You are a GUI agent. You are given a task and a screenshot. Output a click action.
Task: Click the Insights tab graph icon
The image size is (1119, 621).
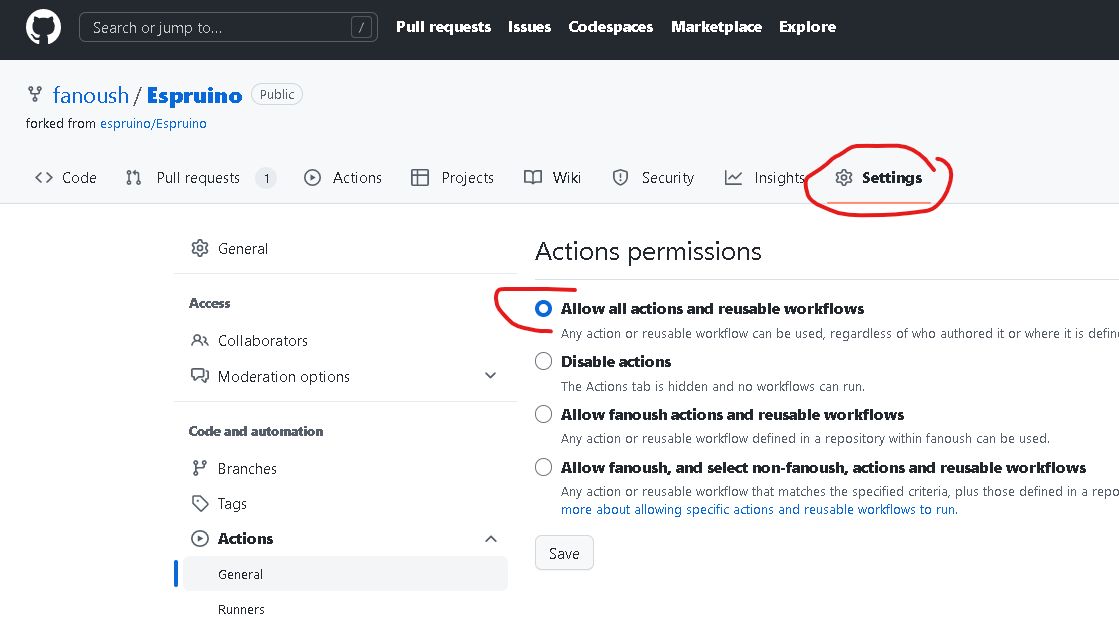coord(733,178)
